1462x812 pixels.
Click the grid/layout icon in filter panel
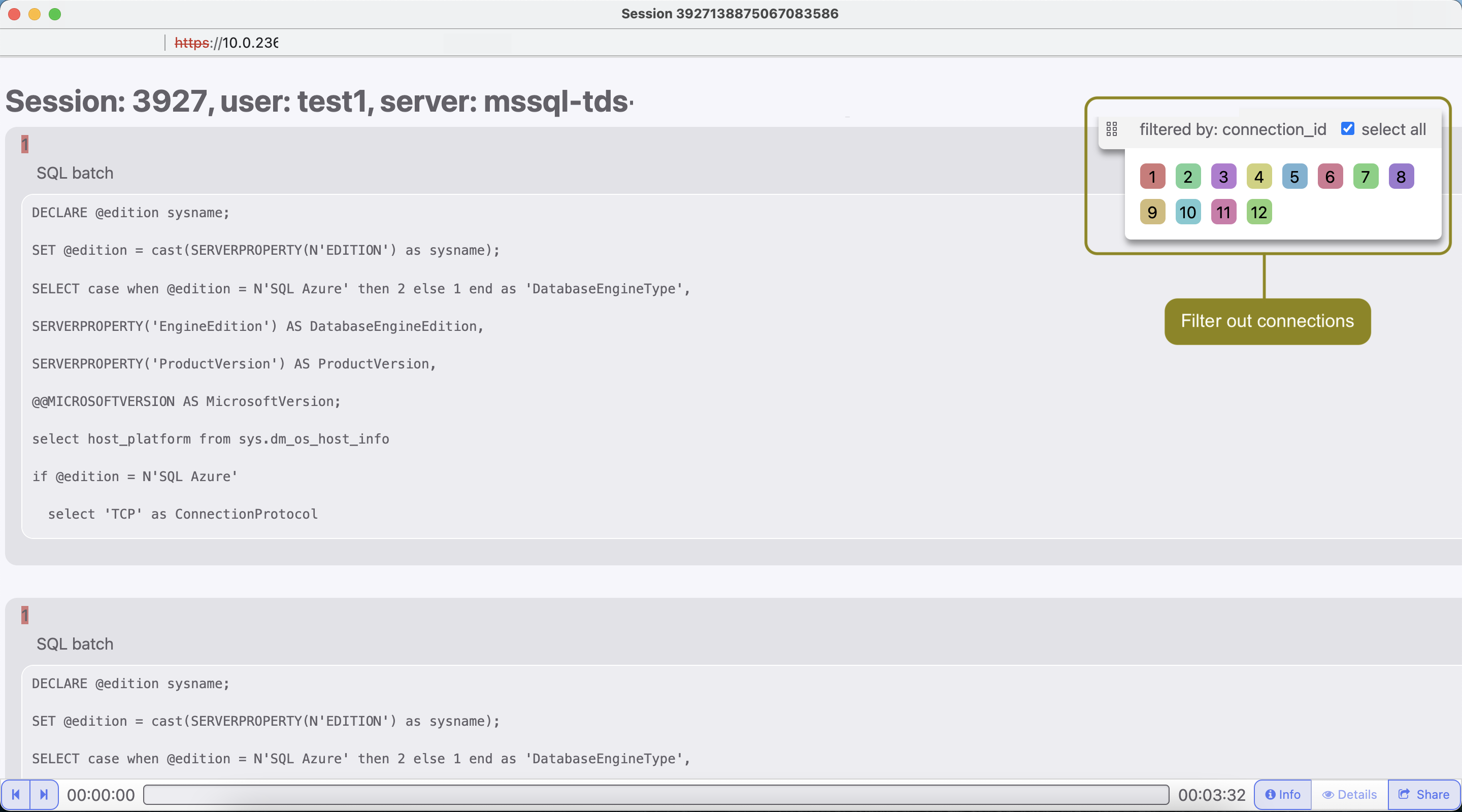coord(1113,129)
